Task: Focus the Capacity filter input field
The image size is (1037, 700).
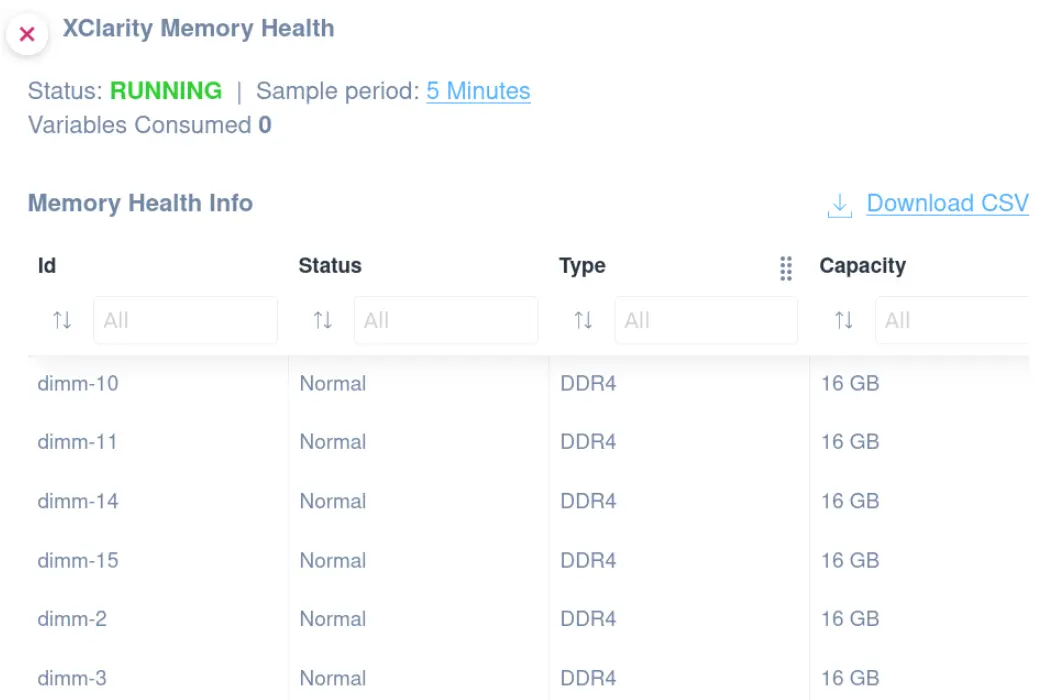Action: click(952, 320)
